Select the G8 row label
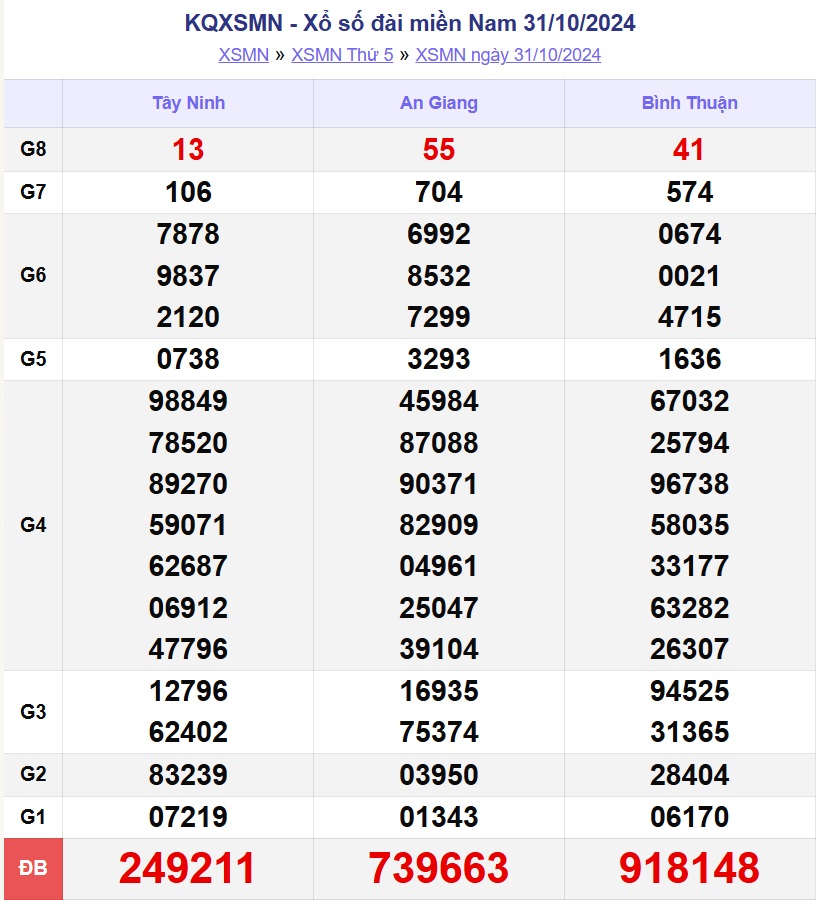Viewport: 816px width, 900px height. [33, 150]
